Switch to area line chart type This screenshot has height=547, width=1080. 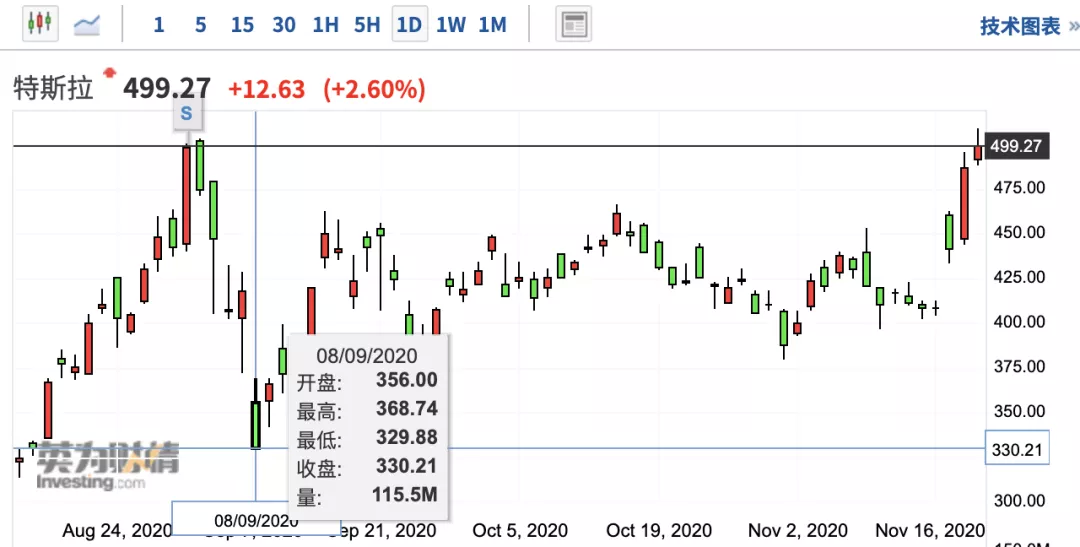87,25
